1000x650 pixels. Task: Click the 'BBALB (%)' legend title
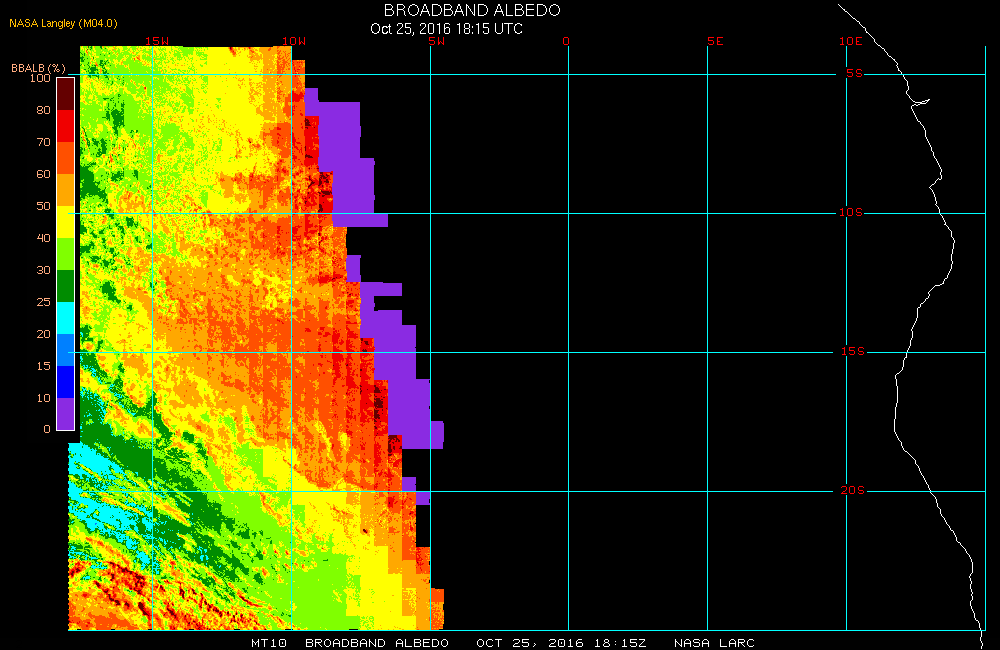click(x=38, y=68)
